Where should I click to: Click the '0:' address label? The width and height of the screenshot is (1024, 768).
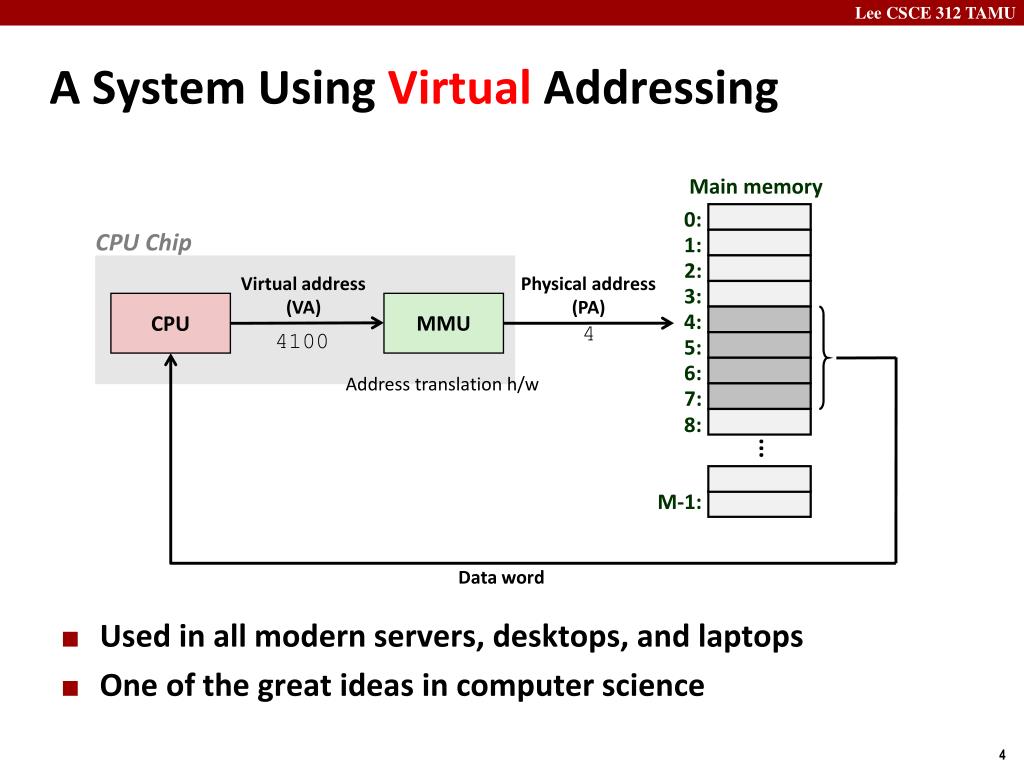tap(692, 219)
